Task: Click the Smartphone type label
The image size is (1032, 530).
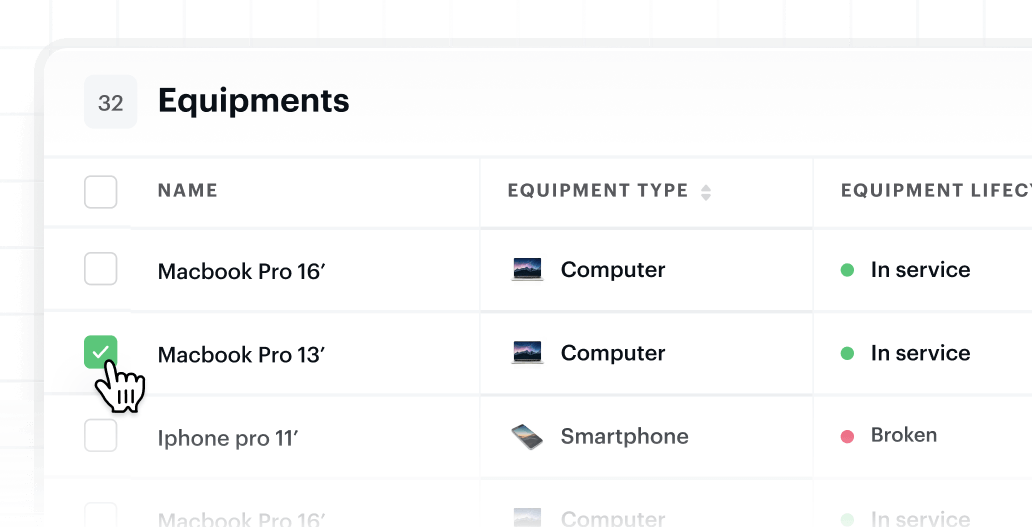Action: coord(625,436)
